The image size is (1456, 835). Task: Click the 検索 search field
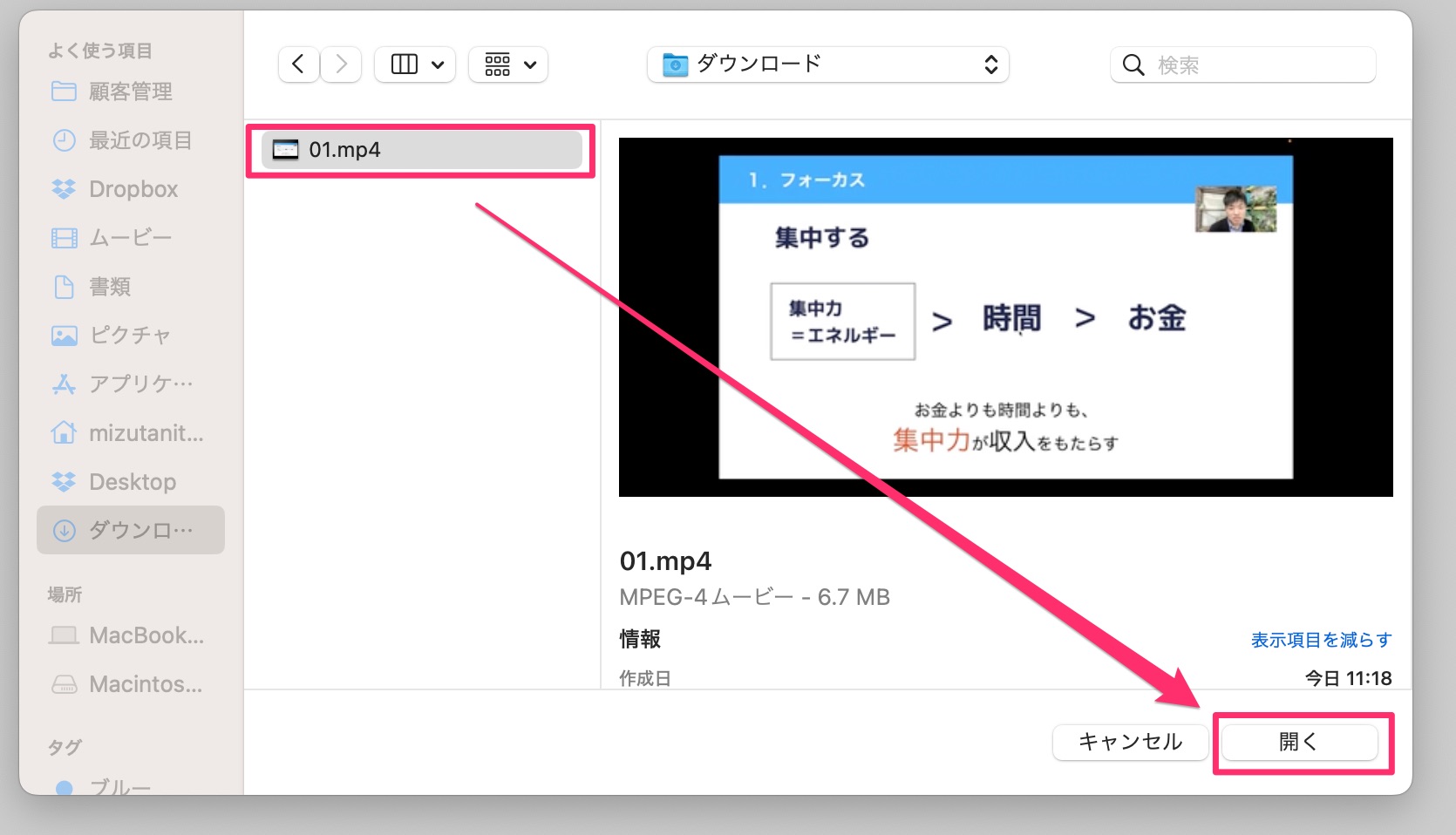point(1254,65)
